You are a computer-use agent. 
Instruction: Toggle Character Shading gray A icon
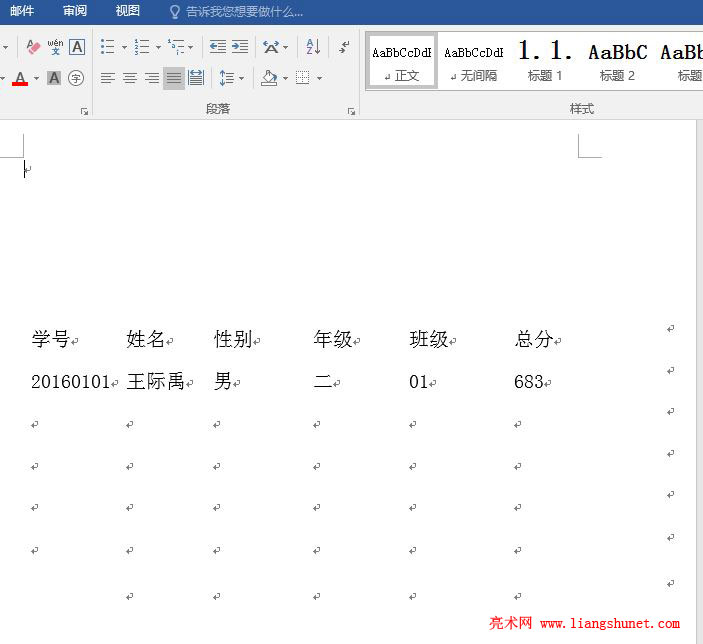[x=54, y=78]
